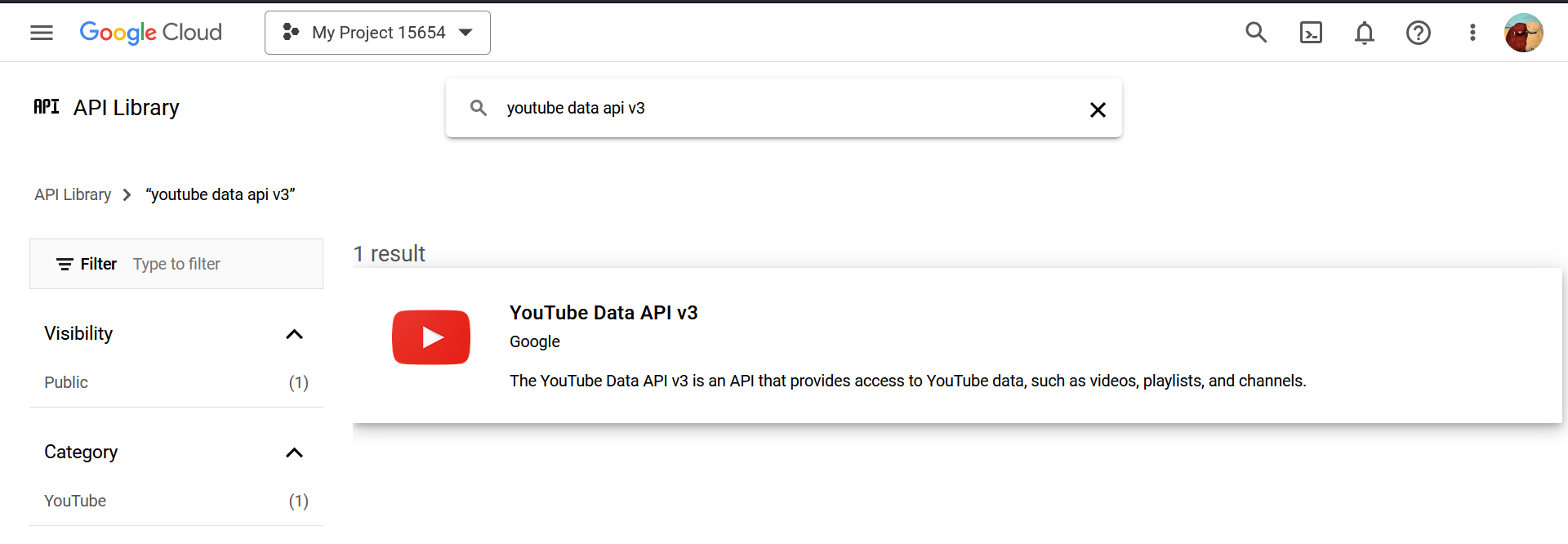Viewport: 1568px width, 544px height.
Task: Click the API Library logo icon
Action: pos(47,106)
